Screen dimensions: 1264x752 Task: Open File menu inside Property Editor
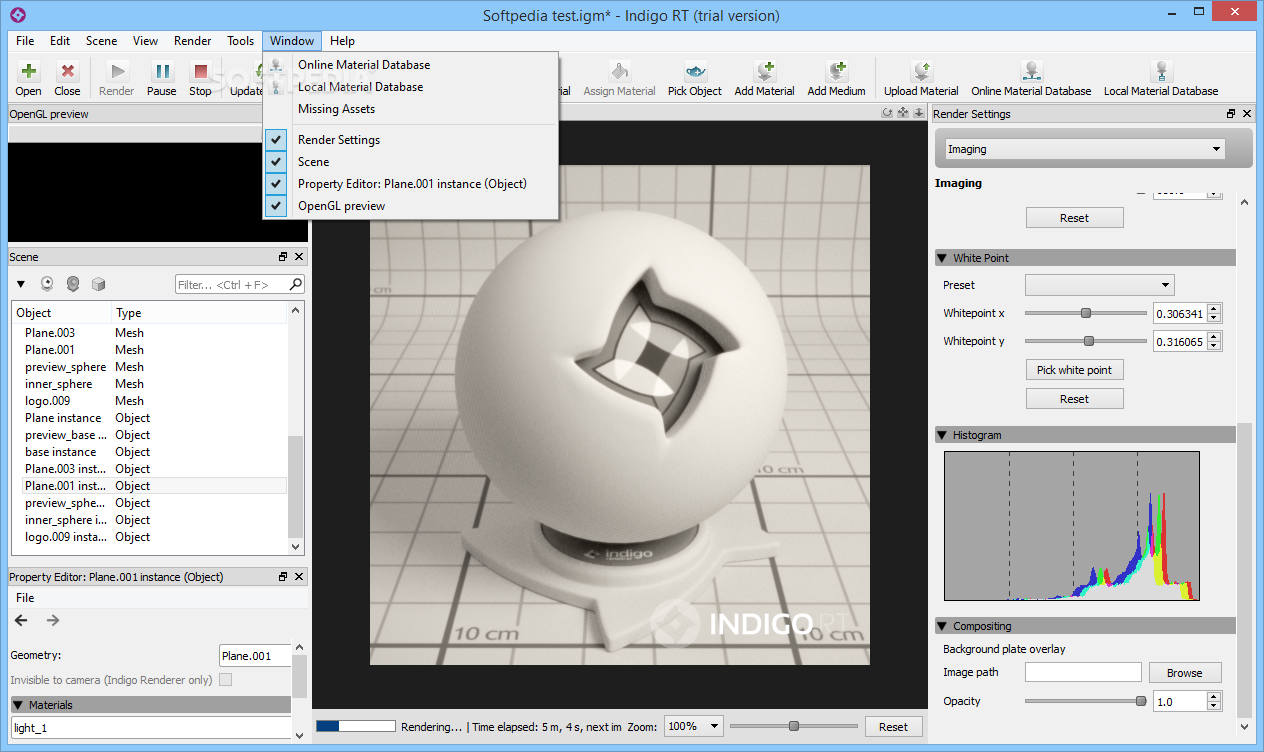[x=25, y=598]
